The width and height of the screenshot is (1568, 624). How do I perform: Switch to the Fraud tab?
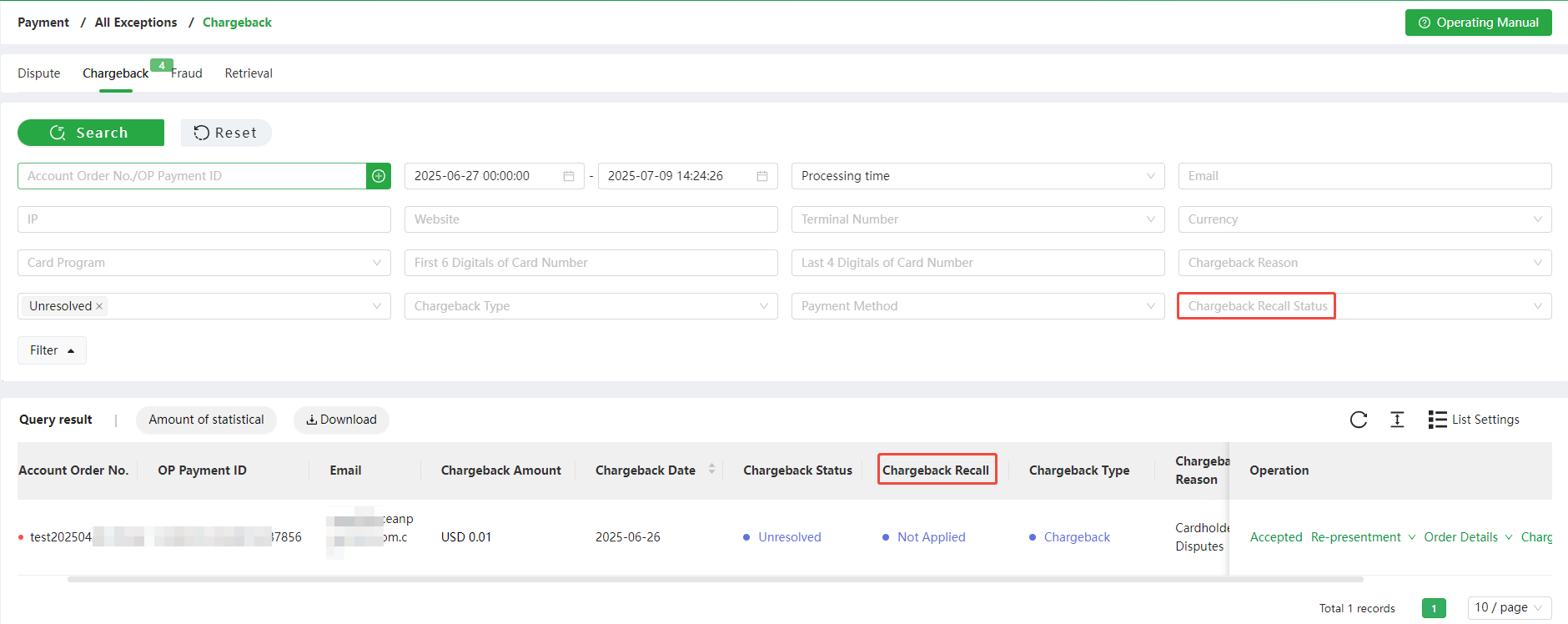tap(187, 73)
